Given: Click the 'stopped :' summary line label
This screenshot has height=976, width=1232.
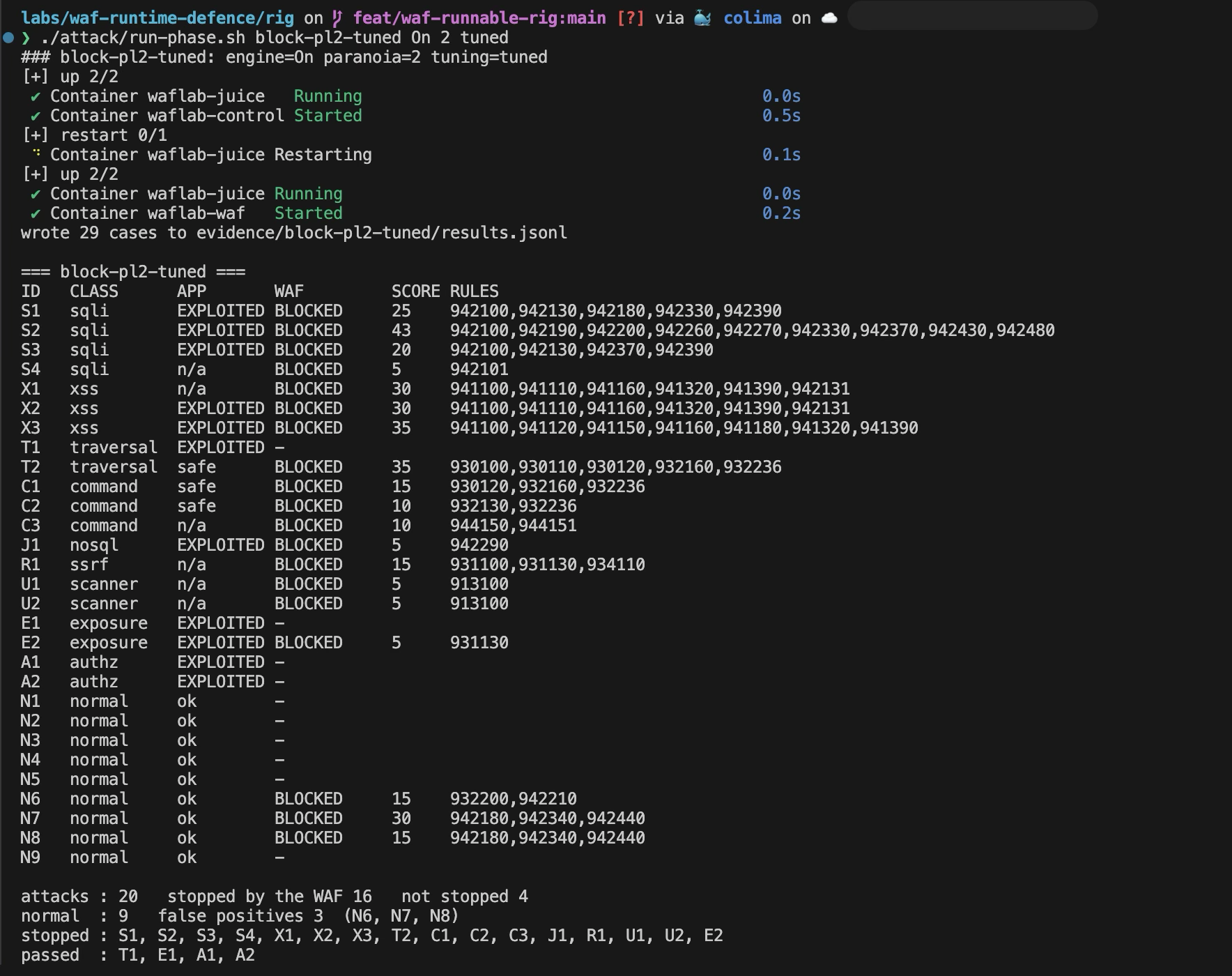Looking at the screenshot, I should tap(65, 936).
